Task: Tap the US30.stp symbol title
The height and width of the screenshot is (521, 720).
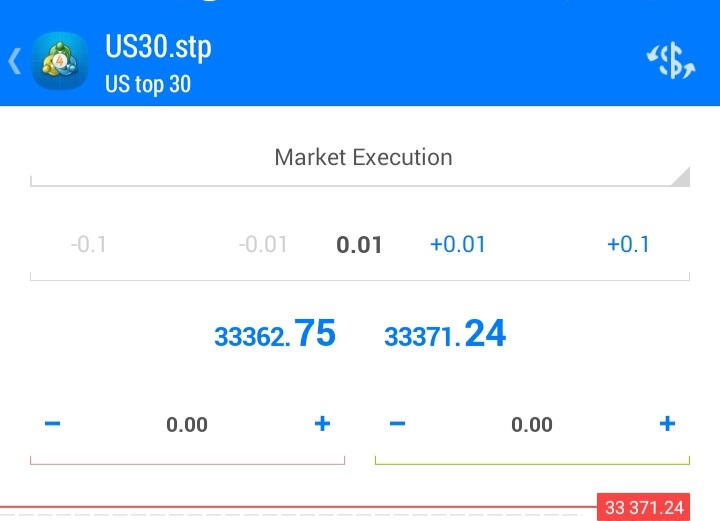Action: tap(158, 47)
